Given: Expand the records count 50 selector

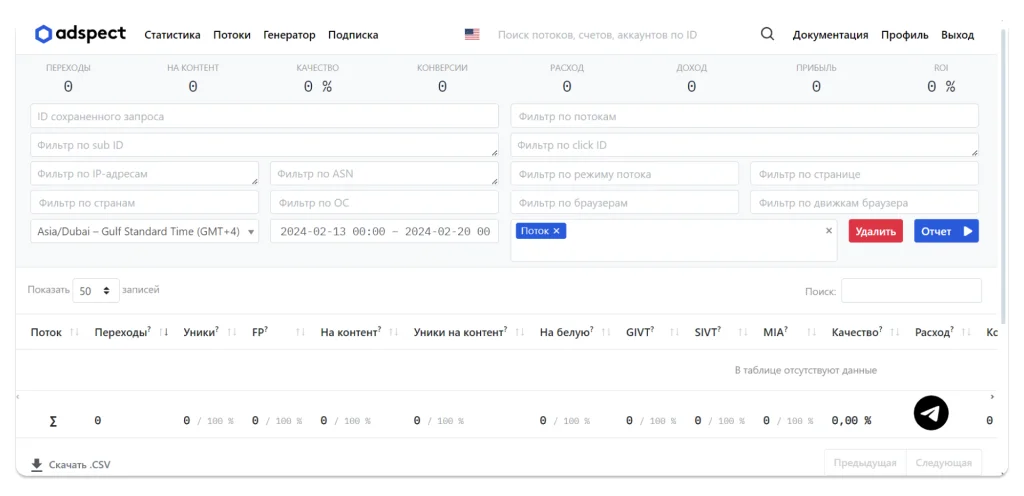Looking at the screenshot, I should (x=95, y=291).
